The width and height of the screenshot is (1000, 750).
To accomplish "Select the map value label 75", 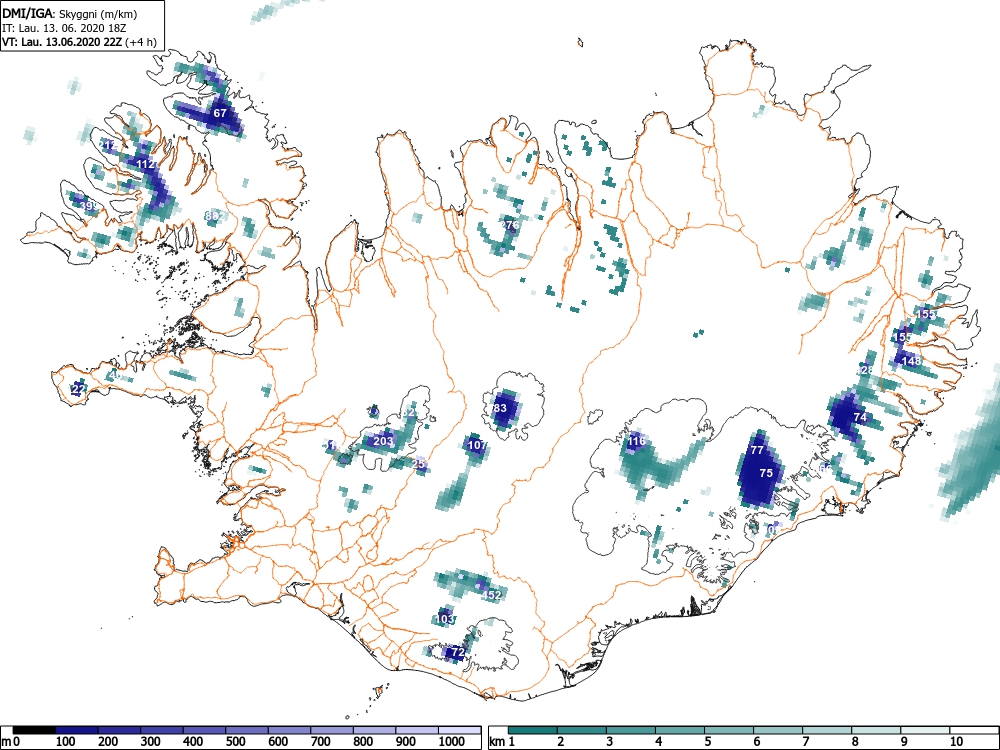I will pos(767,473).
